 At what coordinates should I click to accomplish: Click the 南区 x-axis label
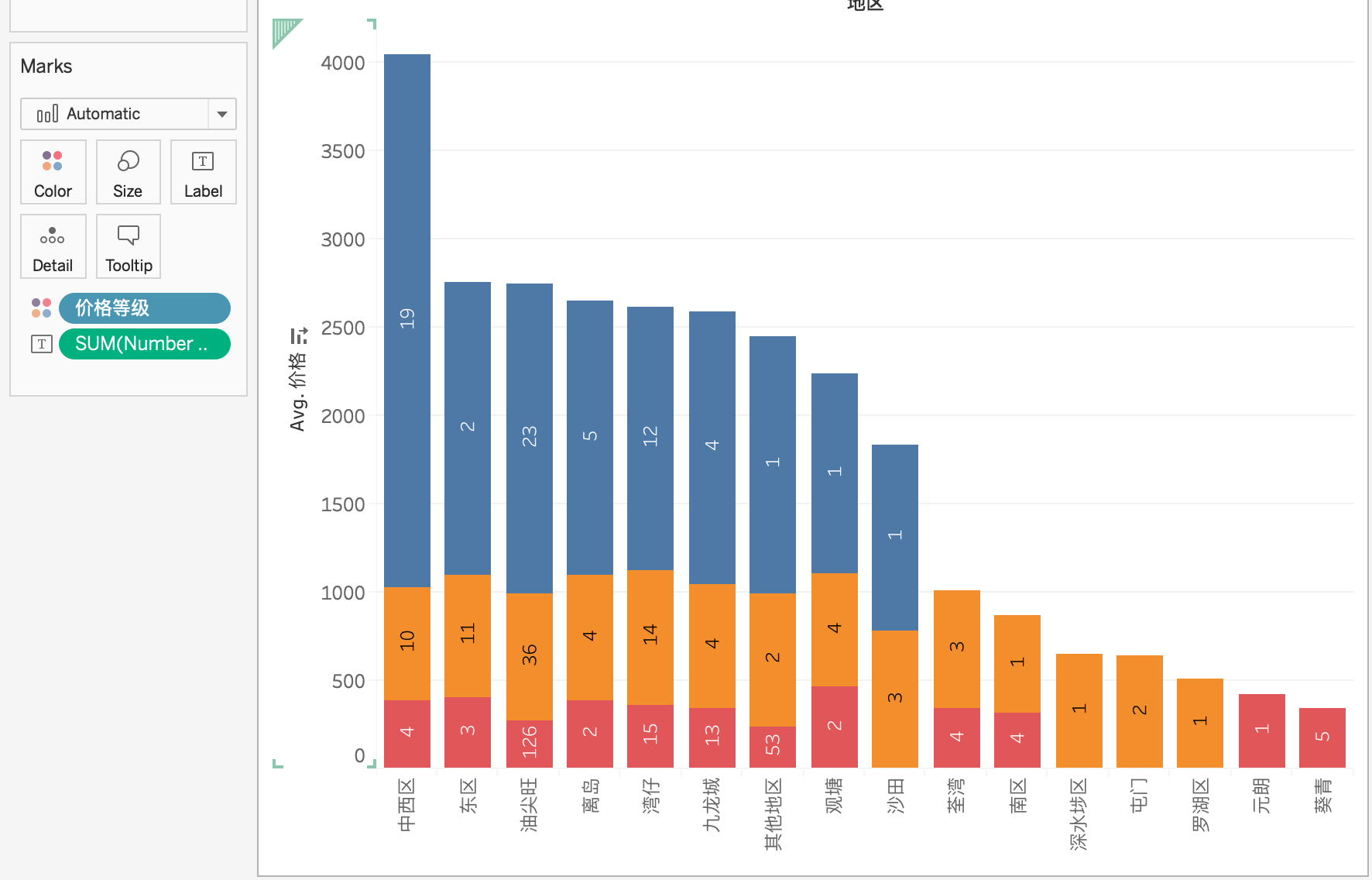(1017, 796)
